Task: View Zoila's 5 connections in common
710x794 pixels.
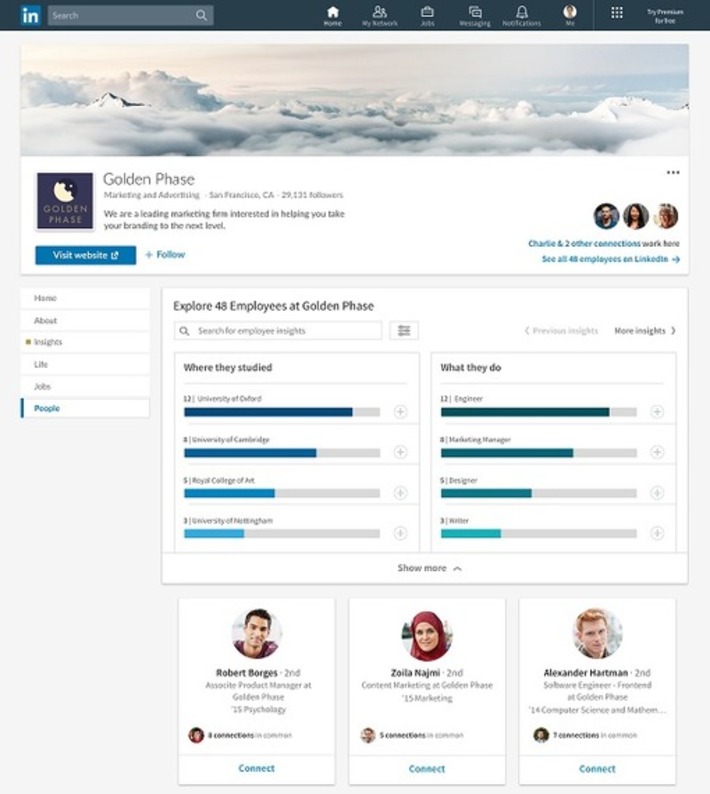Action: [421, 735]
